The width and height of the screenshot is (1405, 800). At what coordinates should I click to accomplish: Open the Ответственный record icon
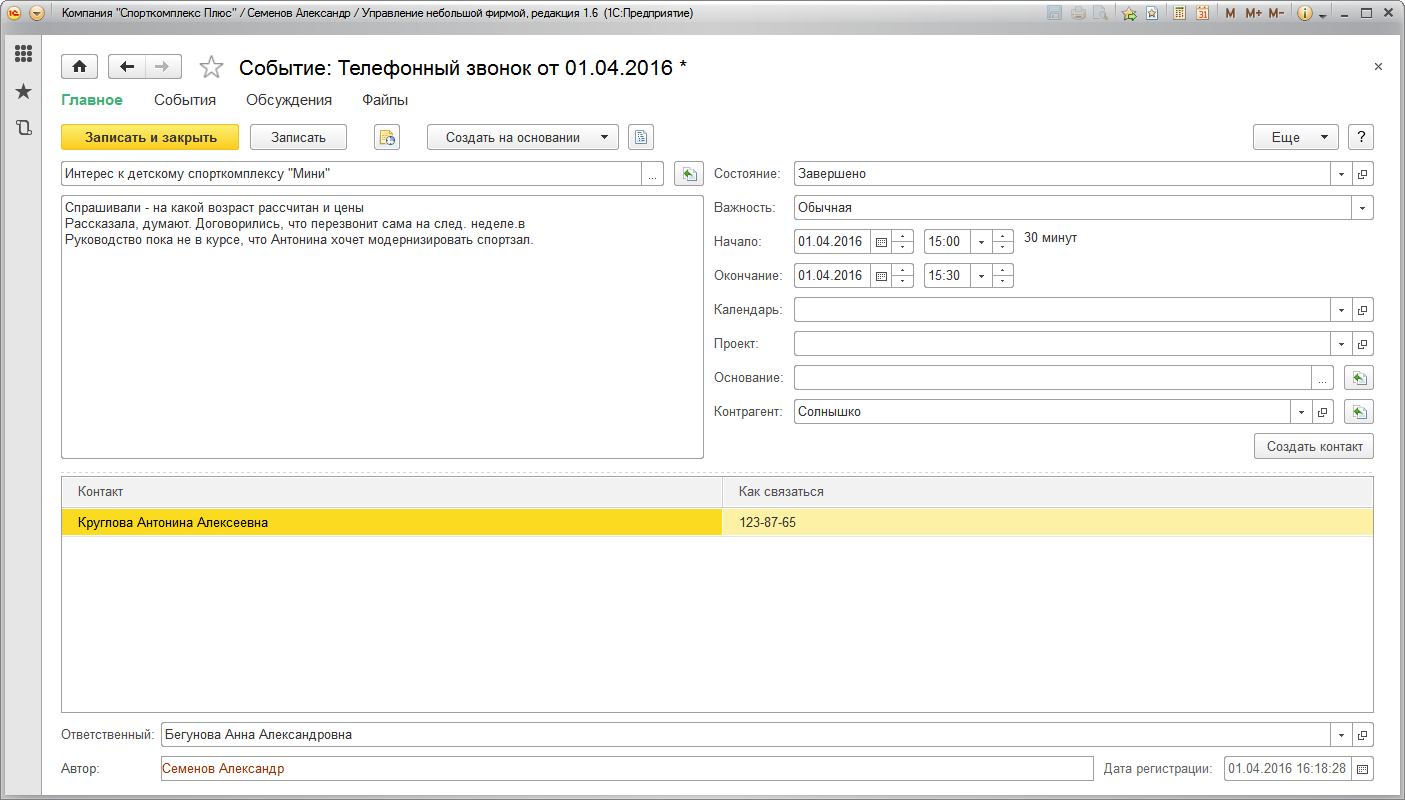pos(1362,735)
